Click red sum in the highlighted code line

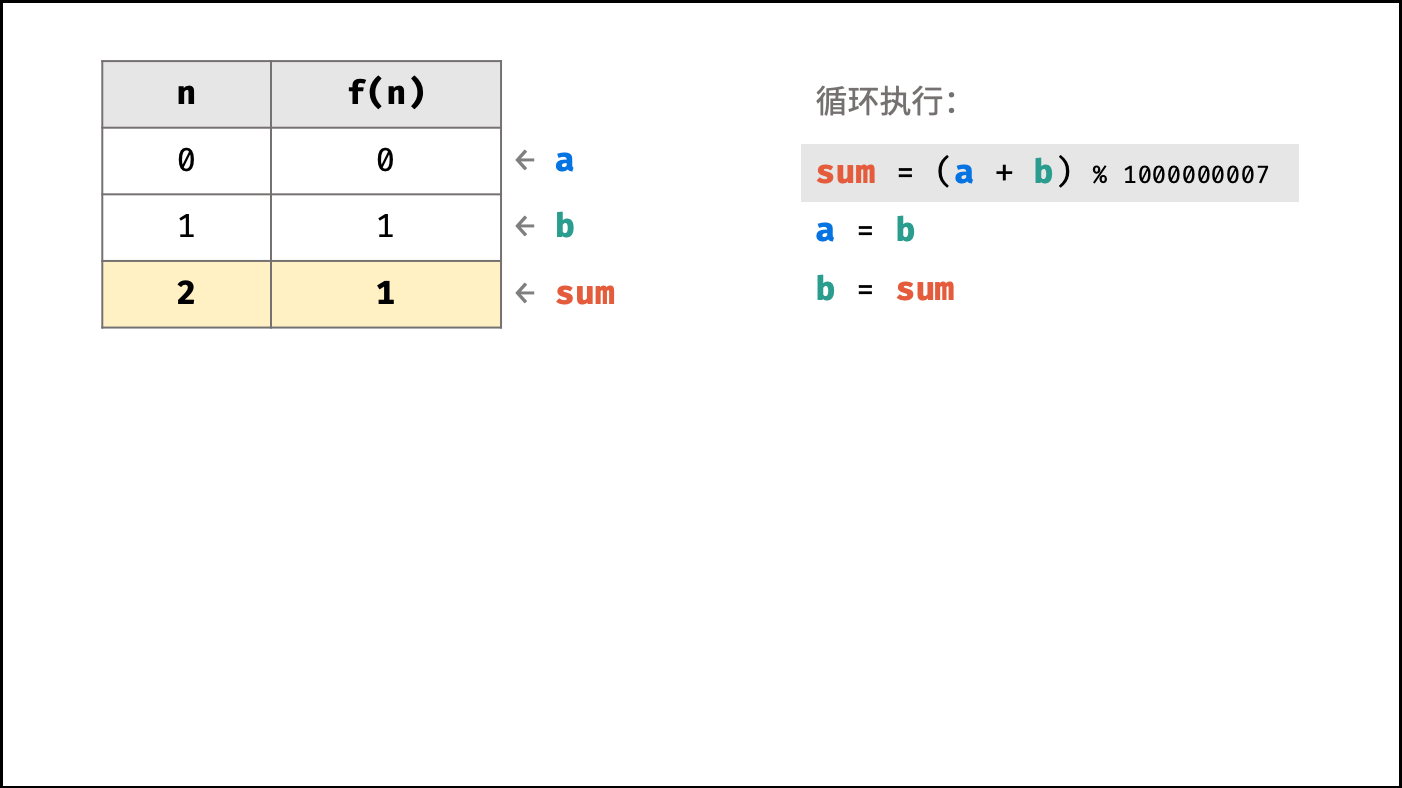coord(846,173)
